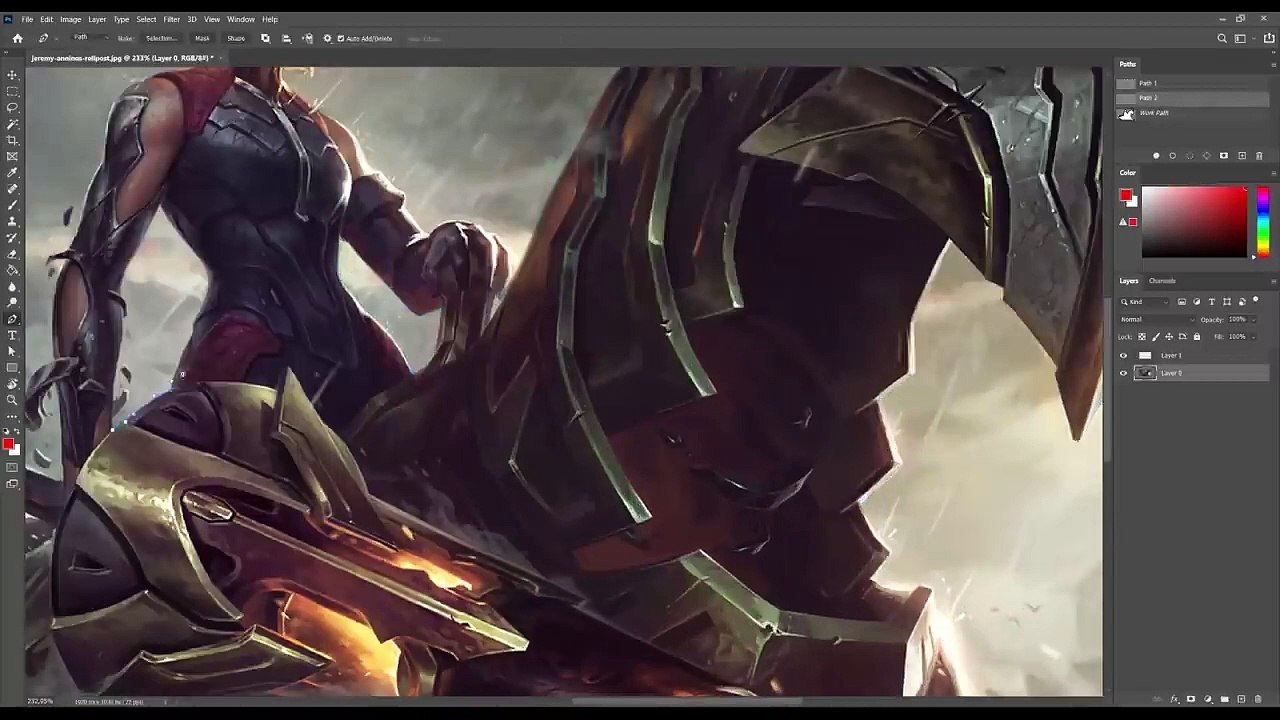The width and height of the screenshot is (1280, 720).
Task: Select the Eyedropper tool
Action: point(12,173)
